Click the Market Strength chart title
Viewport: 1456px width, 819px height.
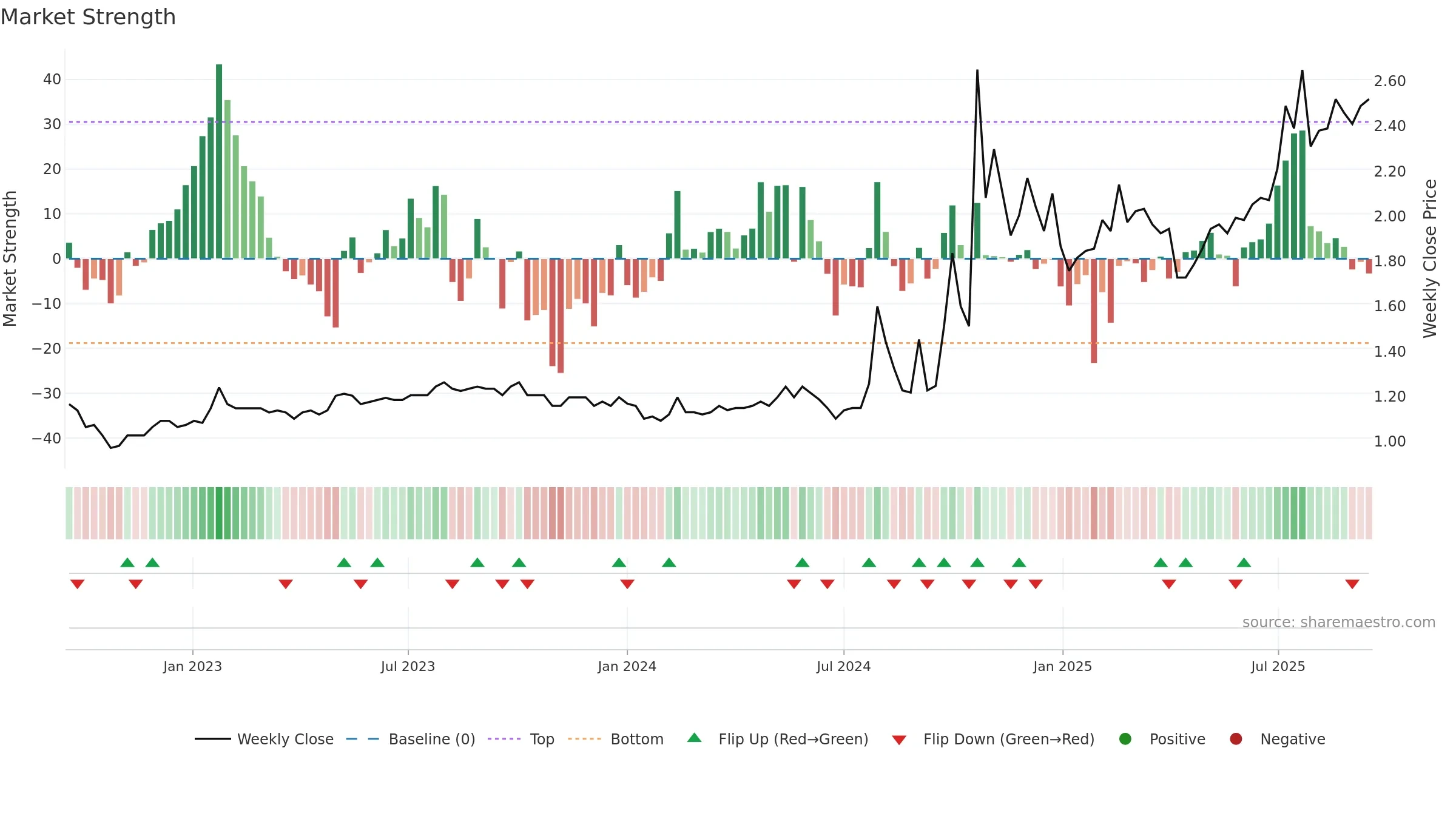pyautogui.click(x=88, y=17)
